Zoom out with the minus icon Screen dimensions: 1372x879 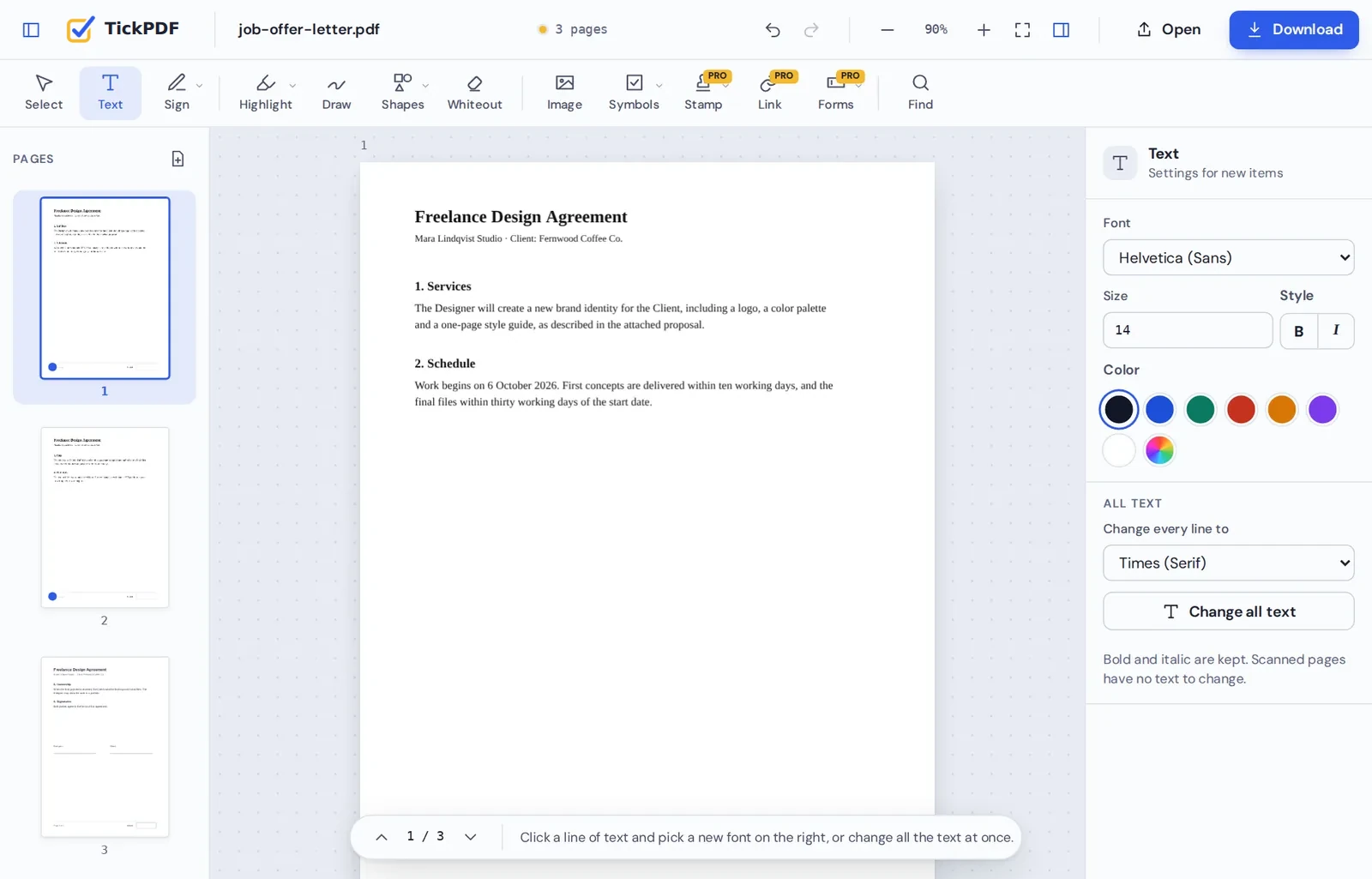click(888, 30)
